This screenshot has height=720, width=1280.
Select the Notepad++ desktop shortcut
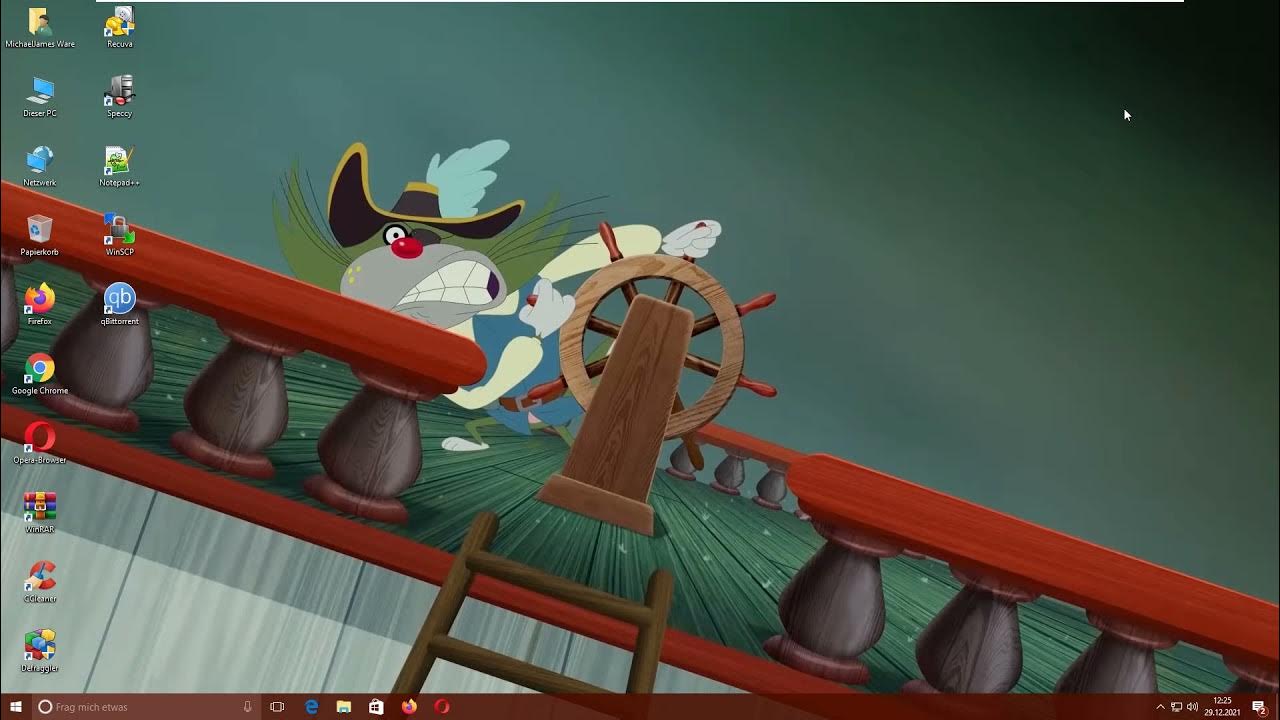[119, 166]
